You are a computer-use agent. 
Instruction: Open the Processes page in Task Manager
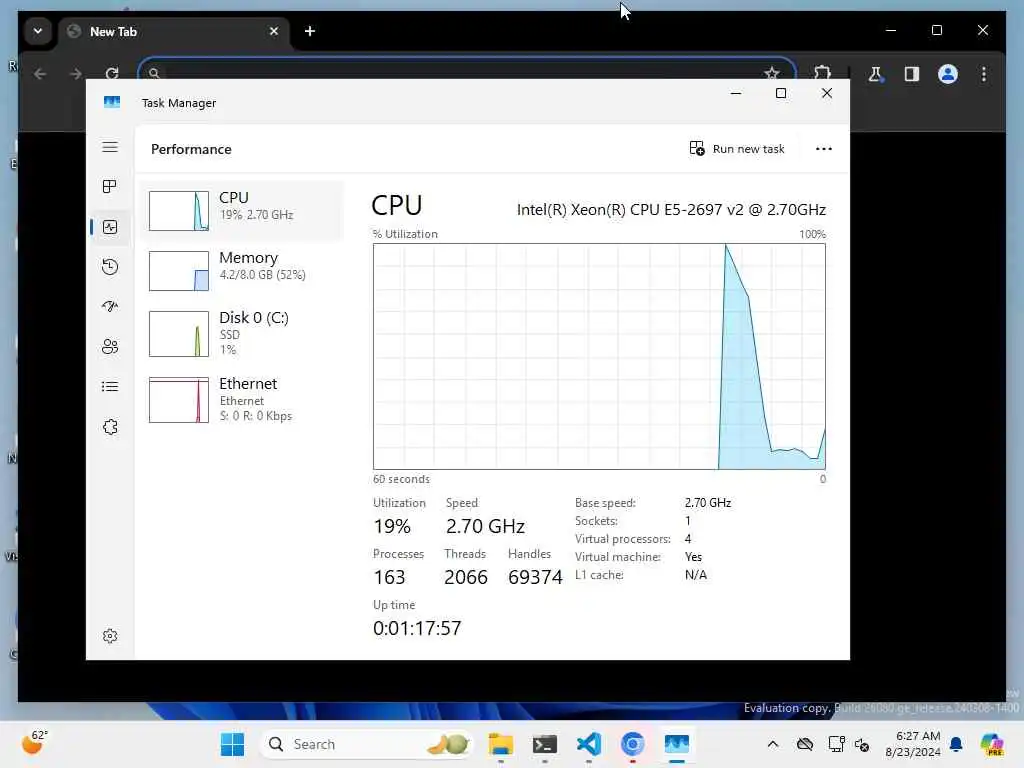point(110,187)
